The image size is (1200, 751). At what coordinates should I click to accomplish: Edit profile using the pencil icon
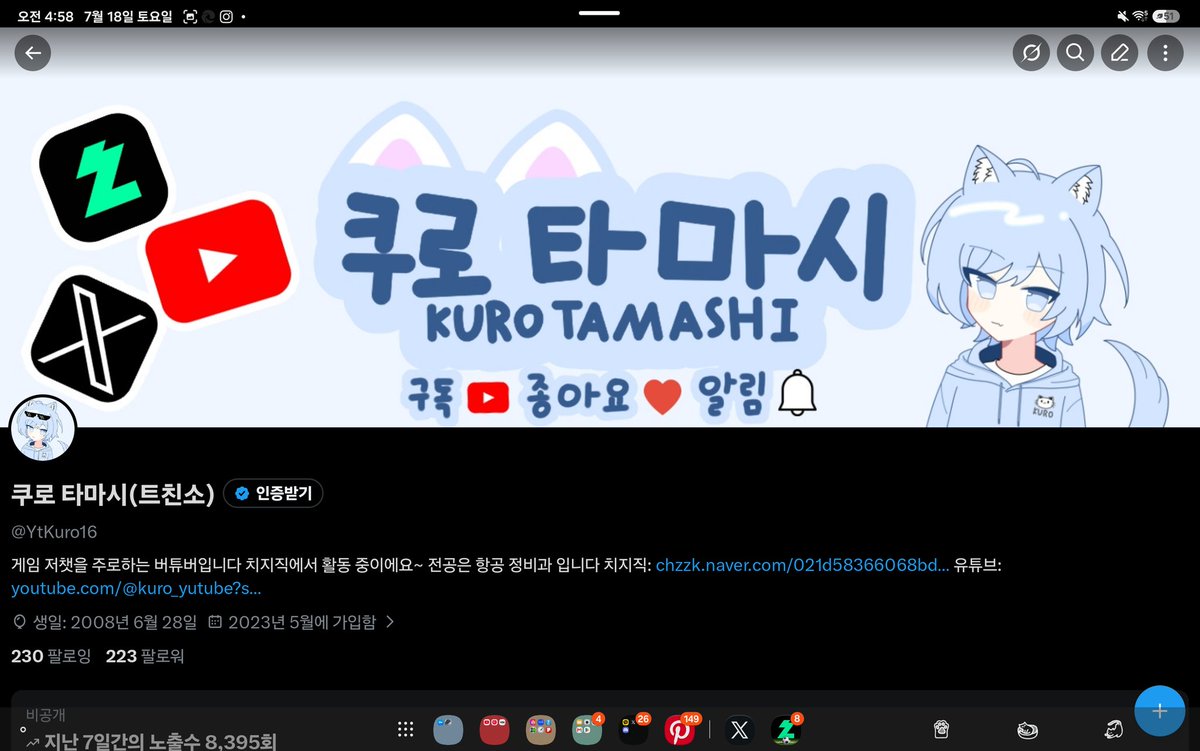tap(1120, 53)
